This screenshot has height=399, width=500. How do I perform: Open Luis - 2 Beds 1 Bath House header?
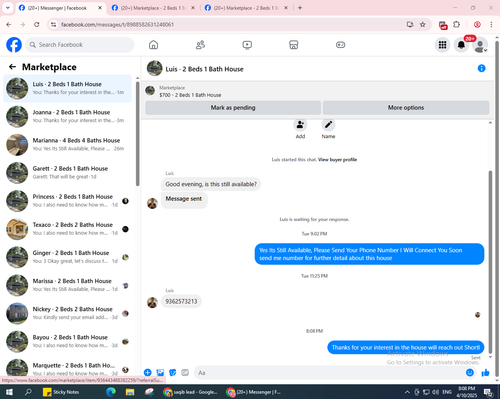pyautogui.click(x=204, y=69)
